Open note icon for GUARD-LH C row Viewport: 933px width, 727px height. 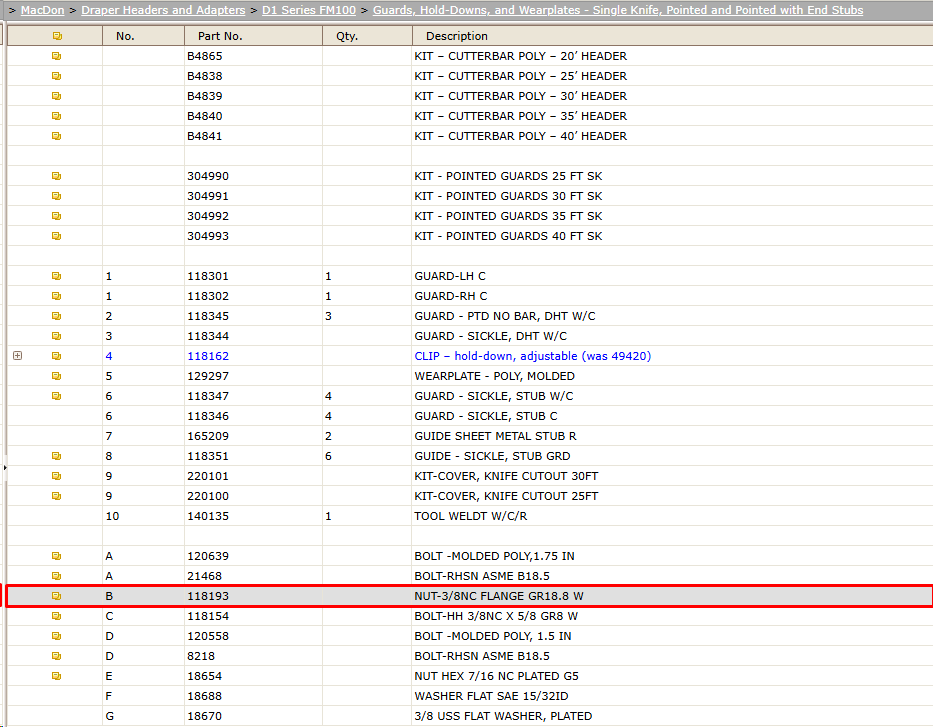(x=57, y=276)
